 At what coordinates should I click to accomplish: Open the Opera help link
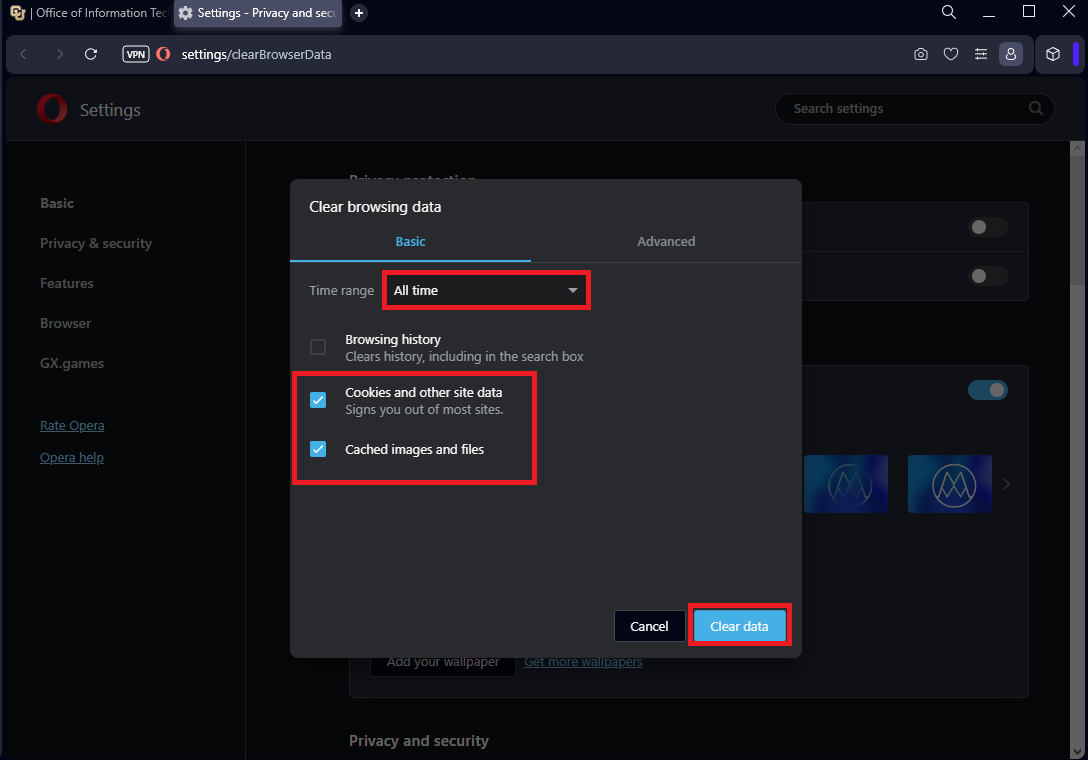72,457
